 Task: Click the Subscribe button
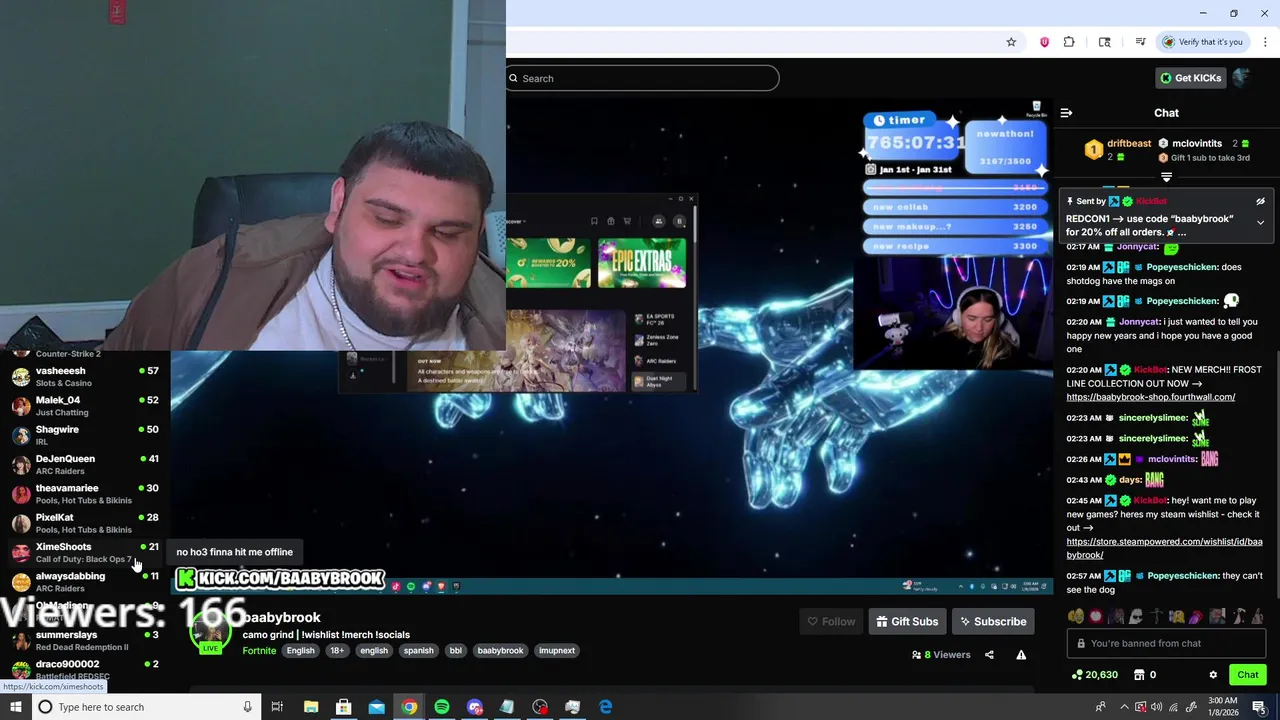tap(993, 622)
